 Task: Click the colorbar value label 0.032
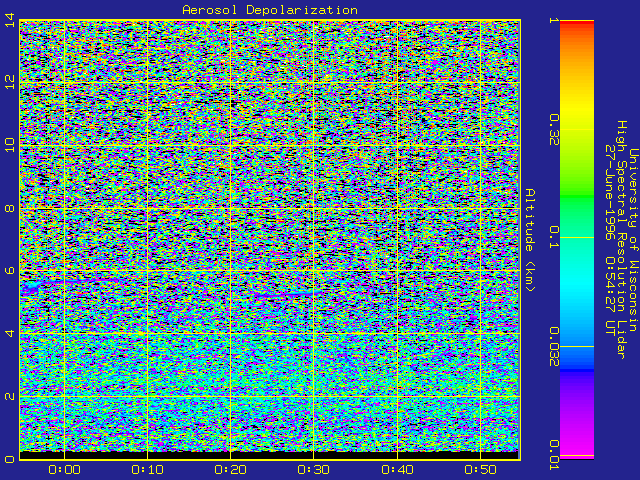click(554, 347)
